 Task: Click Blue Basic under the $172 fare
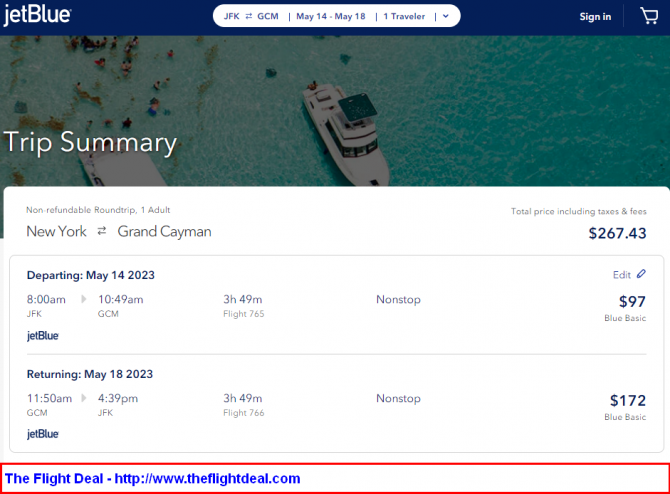[625, 418]
